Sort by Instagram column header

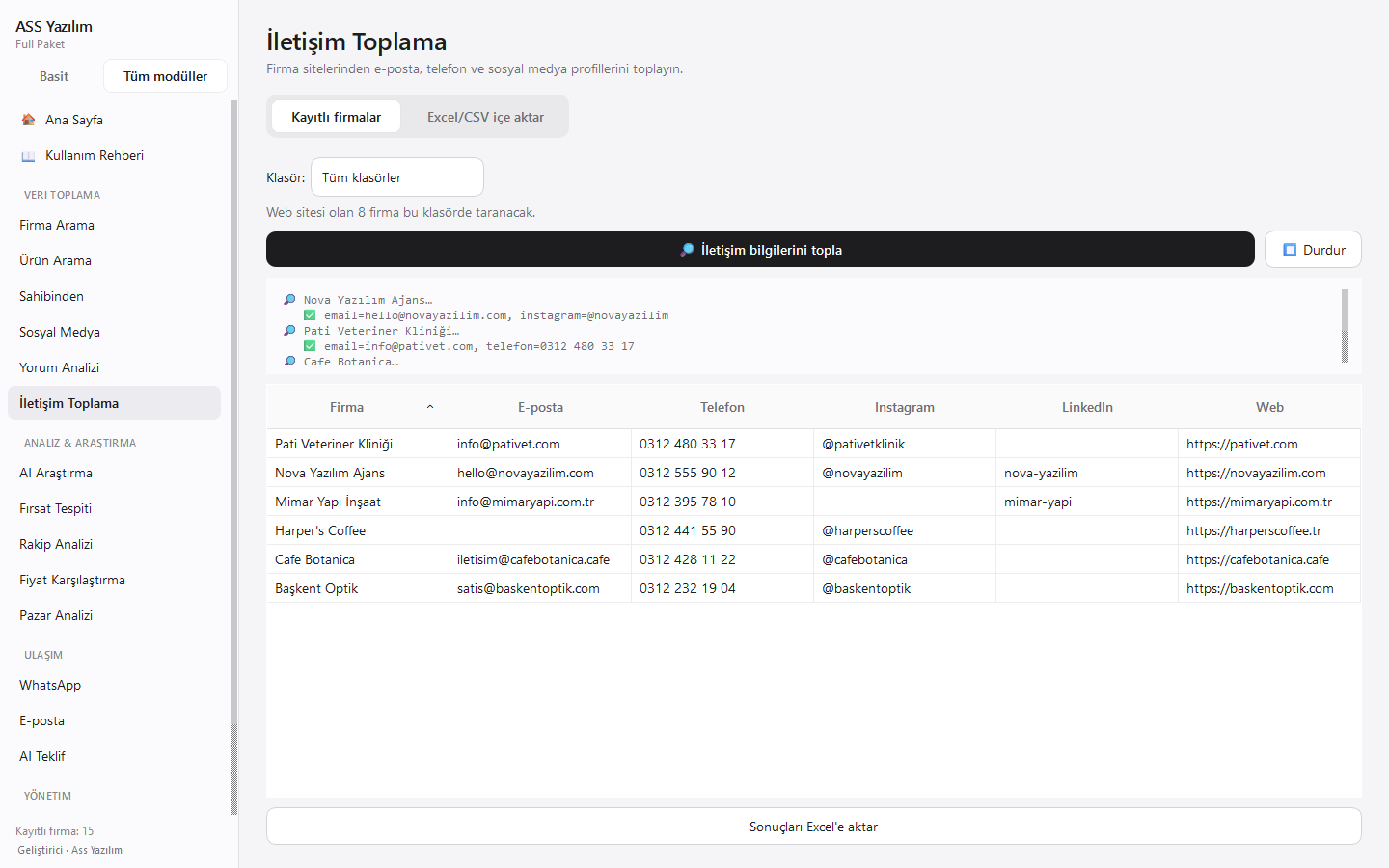pos(905,407)
